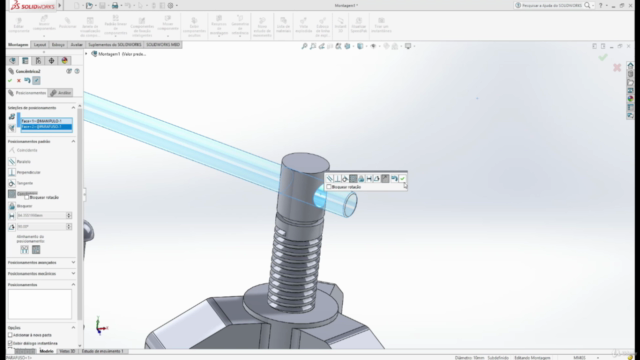The height and width of the screenshot is (360, 640).
Task: Click Lista de materiais toolbar button
Action: click(283, 25)
